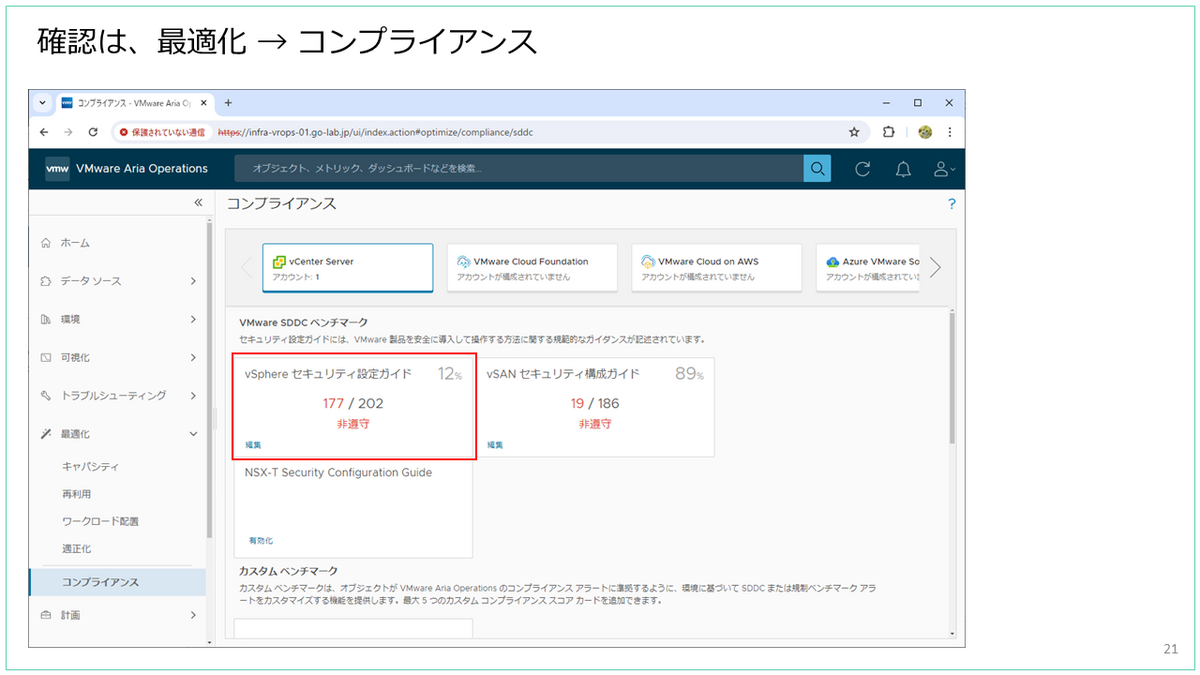
Task: Click the NSX-T Security Configuration Guide card
Action: (x=354, y=508)
